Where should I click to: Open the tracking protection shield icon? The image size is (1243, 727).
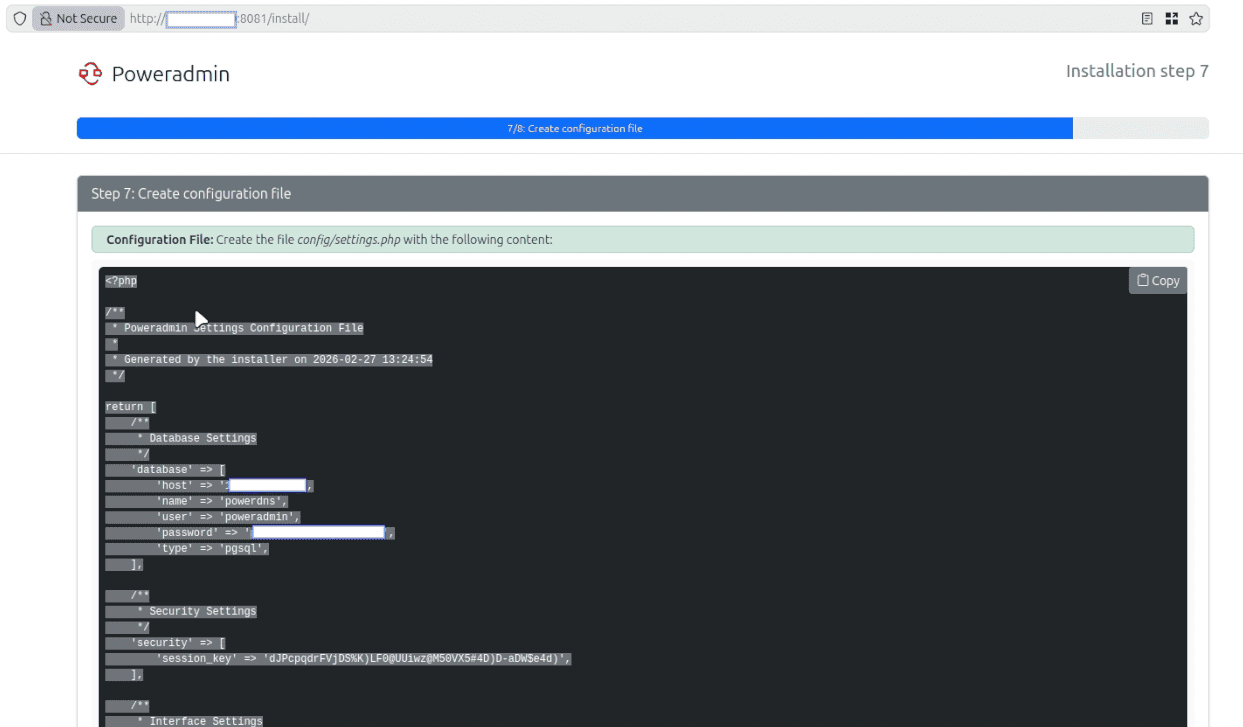(x=19, y=19)
